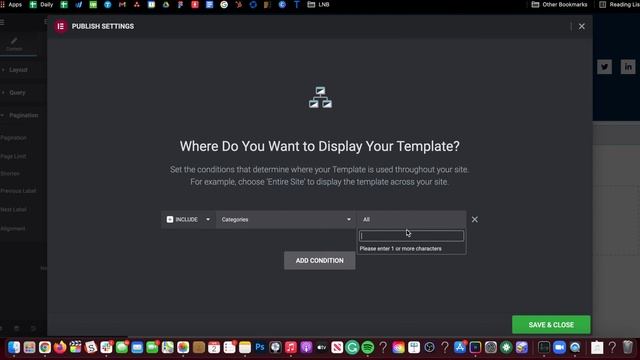Open Zoom from the dock
The height and width of the screenshot is (360, 640).
560,347
